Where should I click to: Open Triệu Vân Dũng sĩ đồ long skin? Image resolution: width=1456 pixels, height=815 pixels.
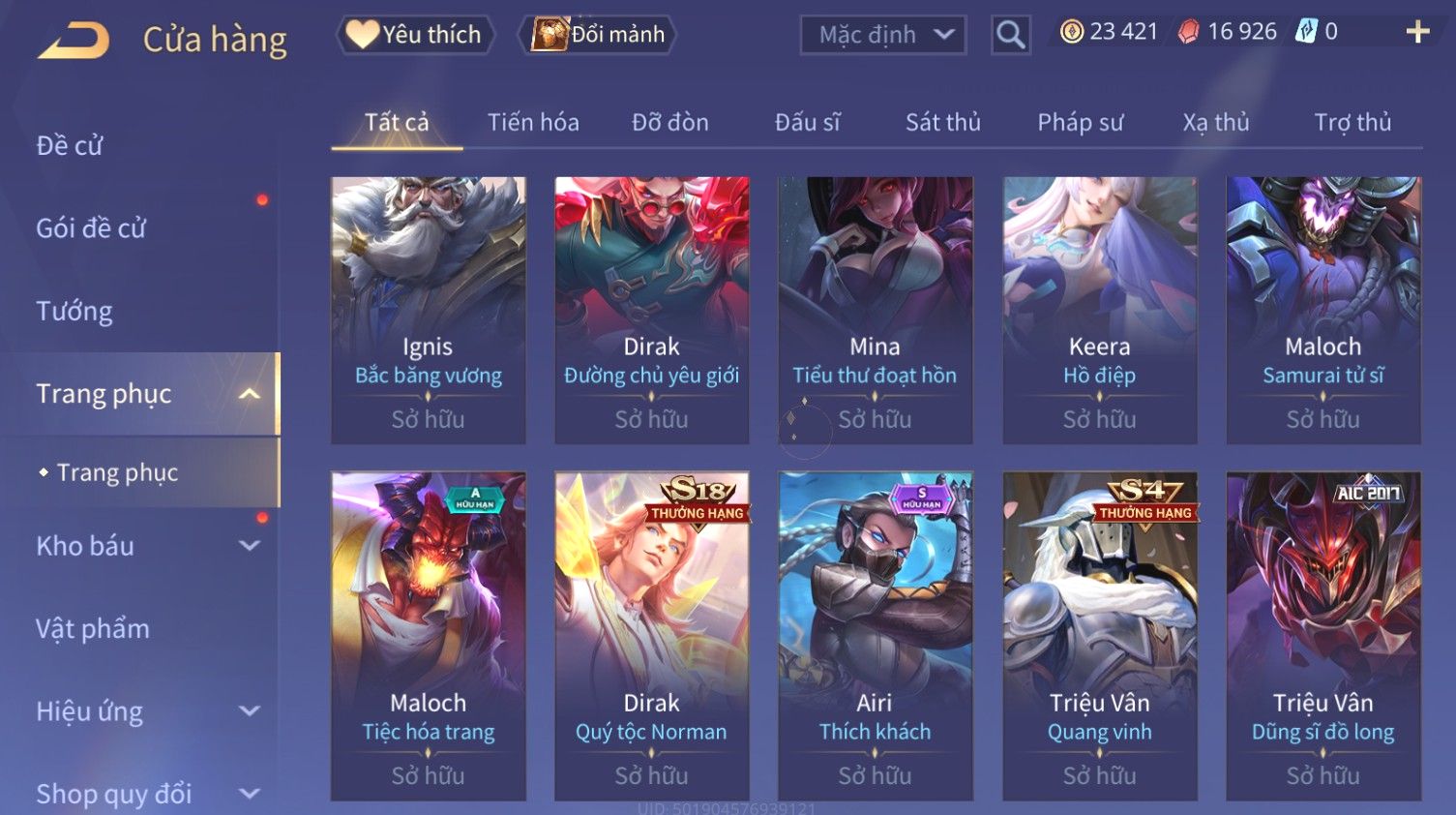(1322, 635)
